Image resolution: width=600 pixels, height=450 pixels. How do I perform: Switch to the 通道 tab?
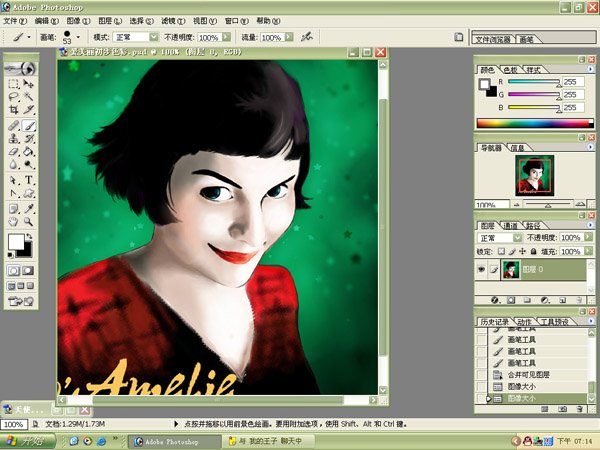coord(511,226)
